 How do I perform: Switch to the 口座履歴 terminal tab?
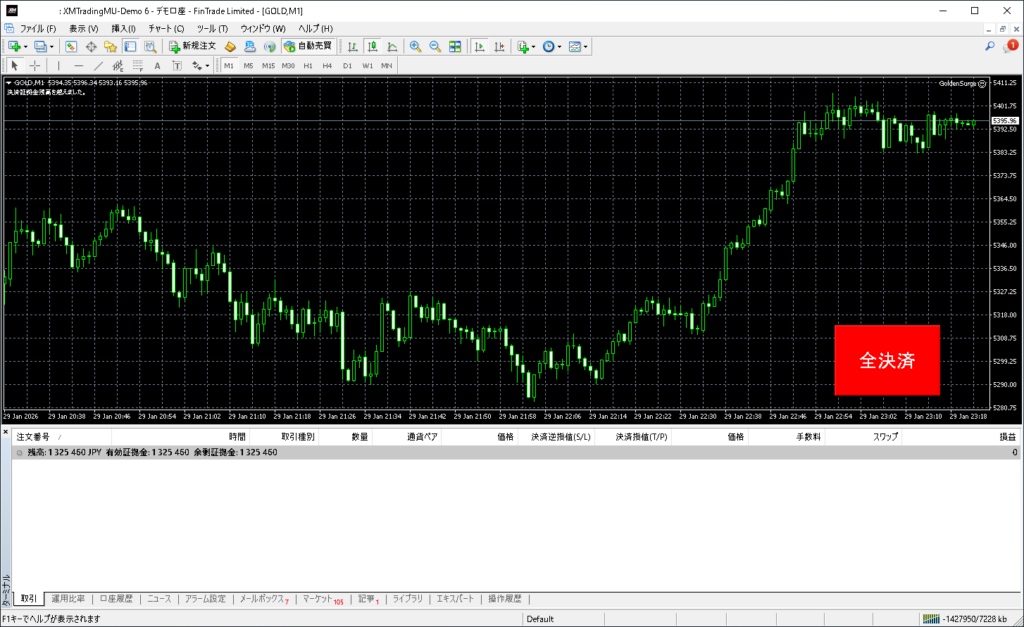(116, 599)
